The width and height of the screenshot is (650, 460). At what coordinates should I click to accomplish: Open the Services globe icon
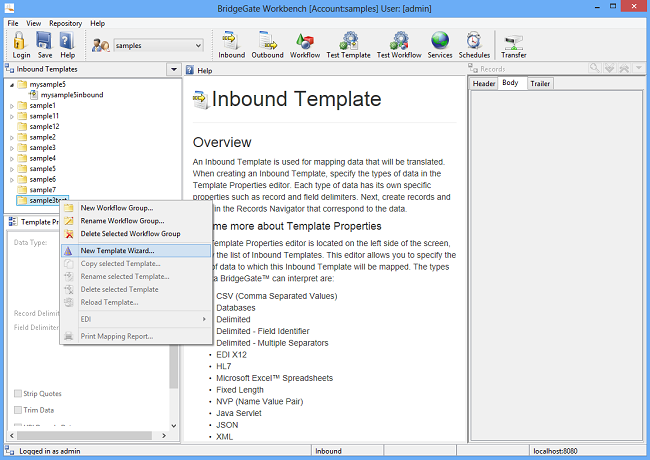point(440,41)
